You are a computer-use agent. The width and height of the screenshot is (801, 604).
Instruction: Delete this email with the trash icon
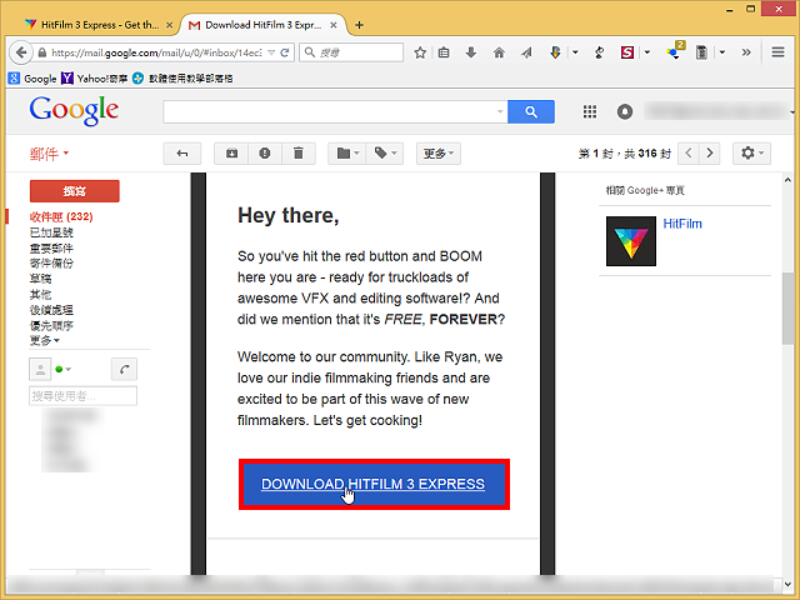(x=298, y=153)
